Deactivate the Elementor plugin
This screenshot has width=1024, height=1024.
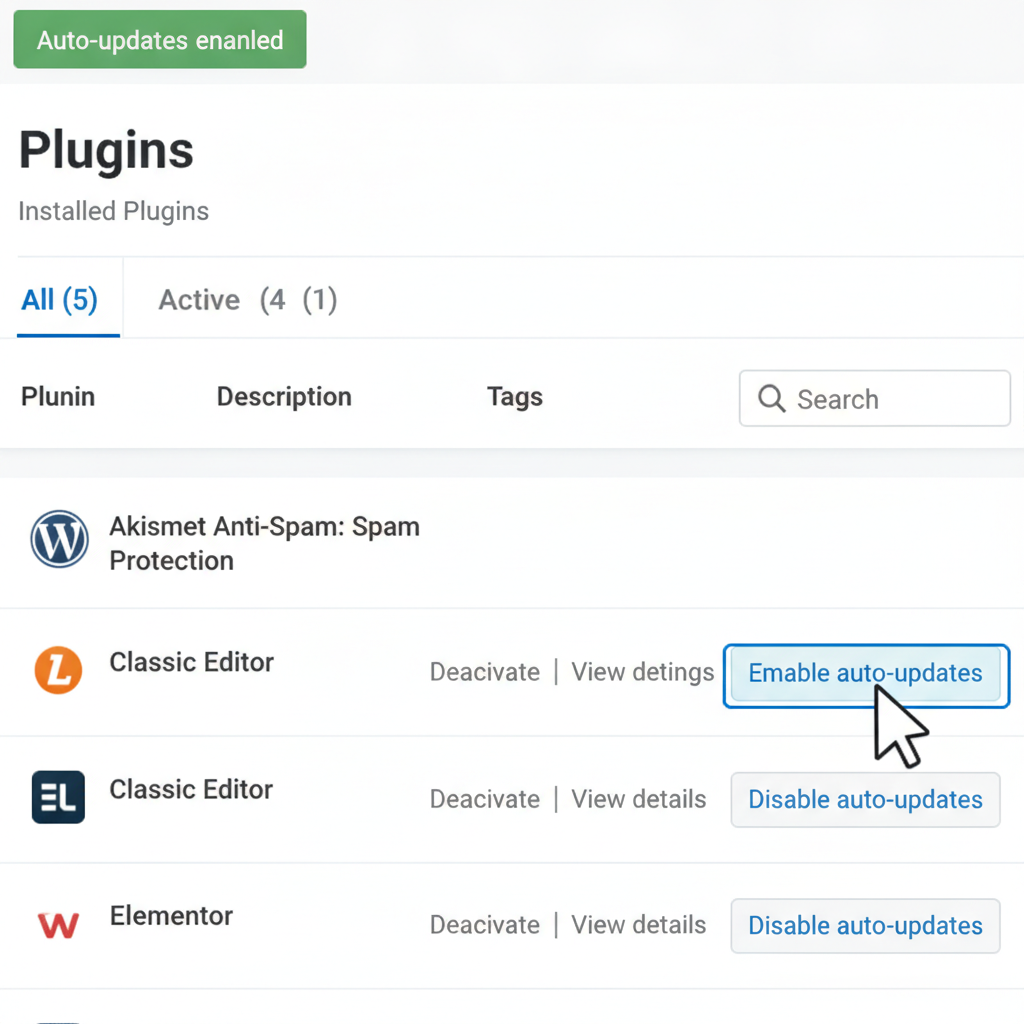[x=485, y=925]
